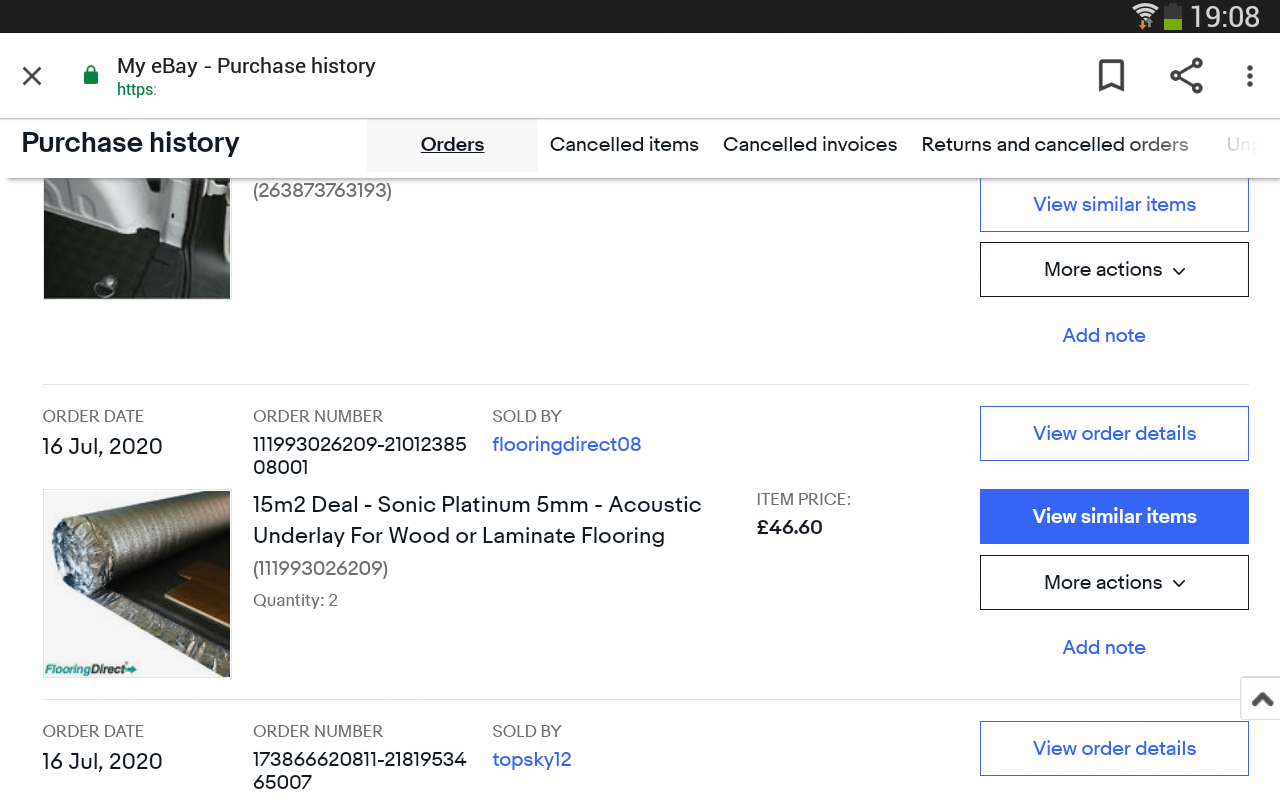Tap the page title My eBay - Purchase history

[246, 66]
